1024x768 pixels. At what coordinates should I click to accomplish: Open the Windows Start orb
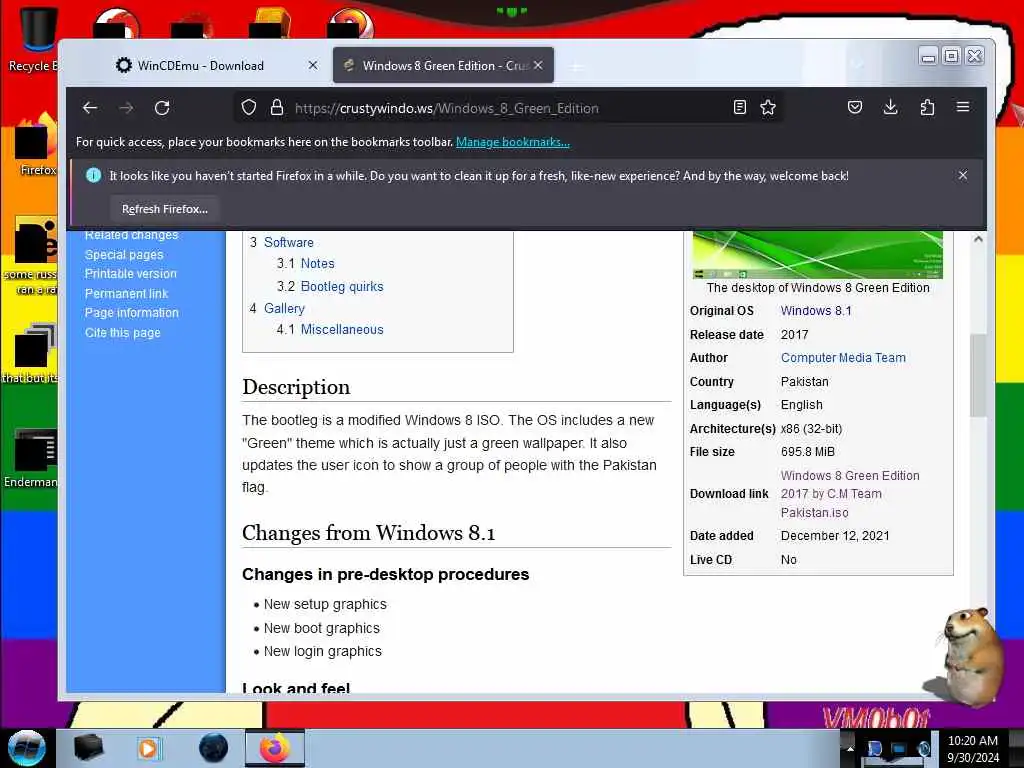pyautogui.click(x=26, y=748)
